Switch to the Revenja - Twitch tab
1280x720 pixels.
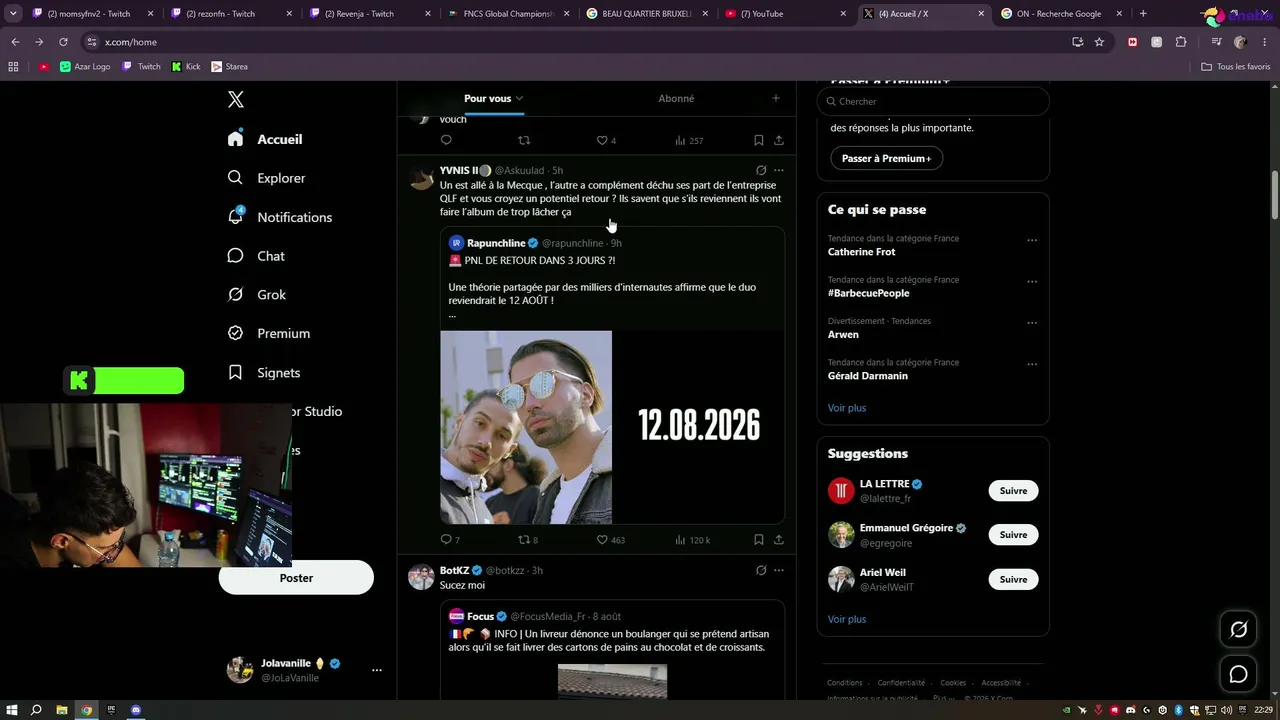[368, 14]
